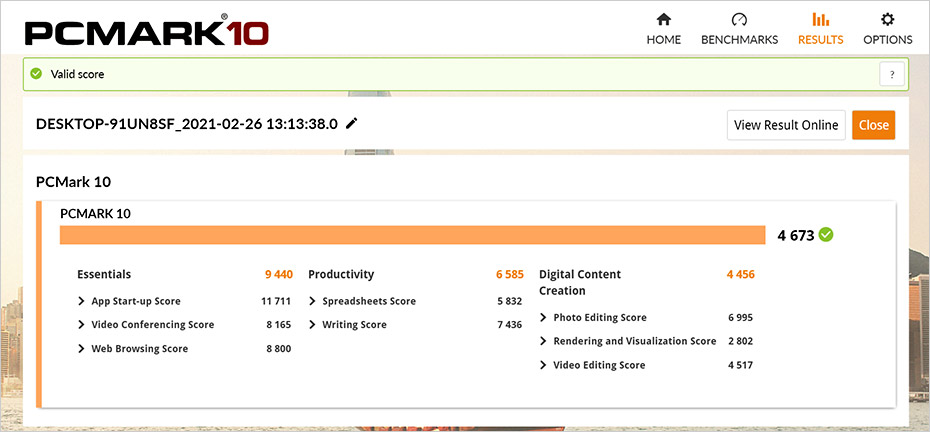Expand App Start-up Score details
The width and height of the screenshot is (930, 432).
pyautogui.click(x=81, y=301)
